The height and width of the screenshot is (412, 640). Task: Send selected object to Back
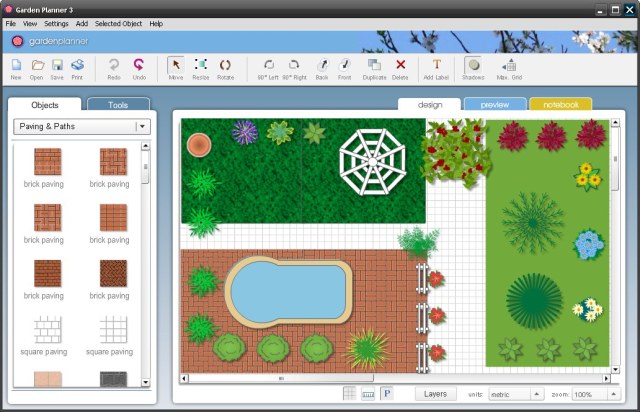(x=322, y=68)
